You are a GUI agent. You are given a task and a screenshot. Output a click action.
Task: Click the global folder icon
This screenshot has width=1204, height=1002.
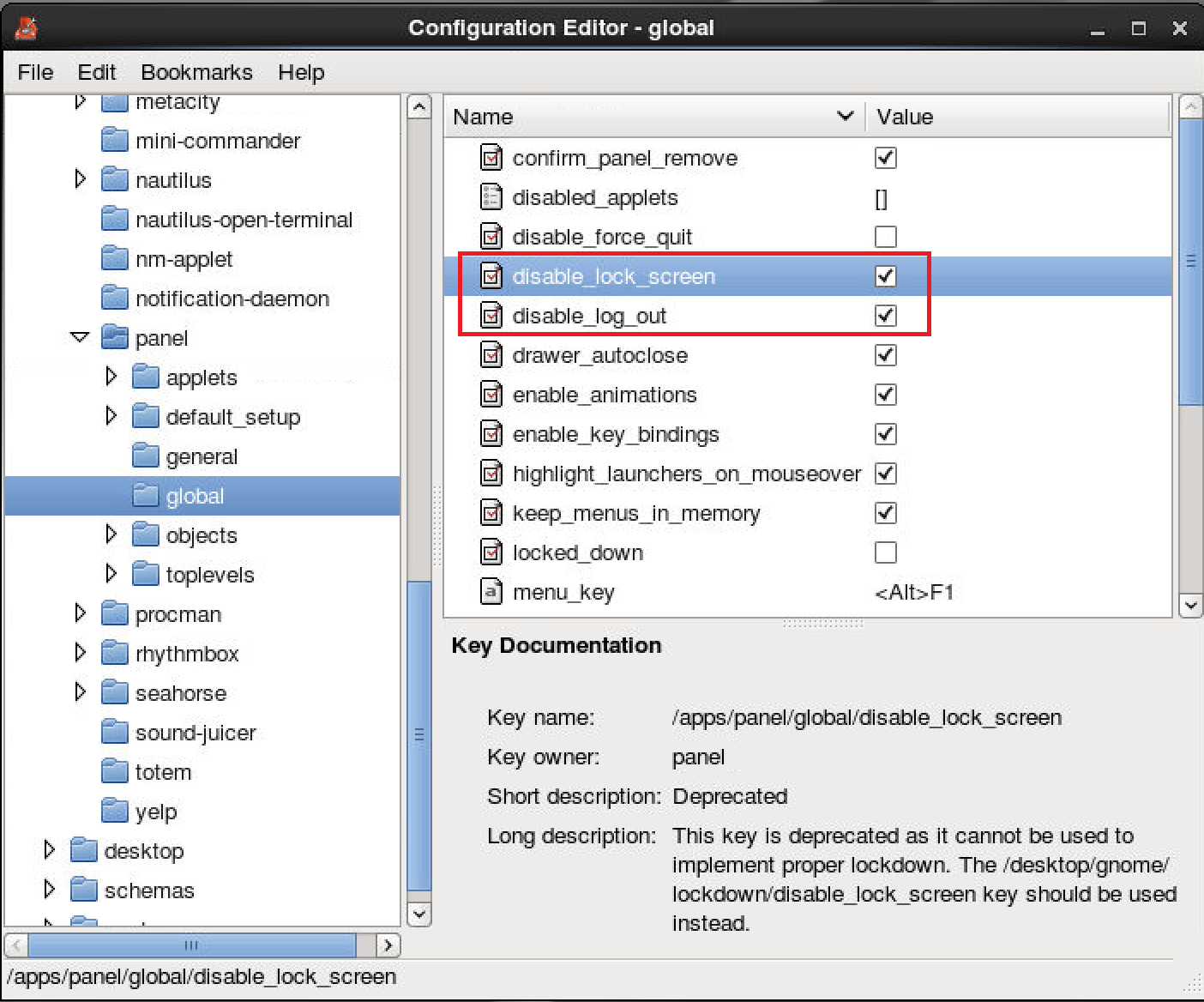pyautogui.click(x=146, y=495)
